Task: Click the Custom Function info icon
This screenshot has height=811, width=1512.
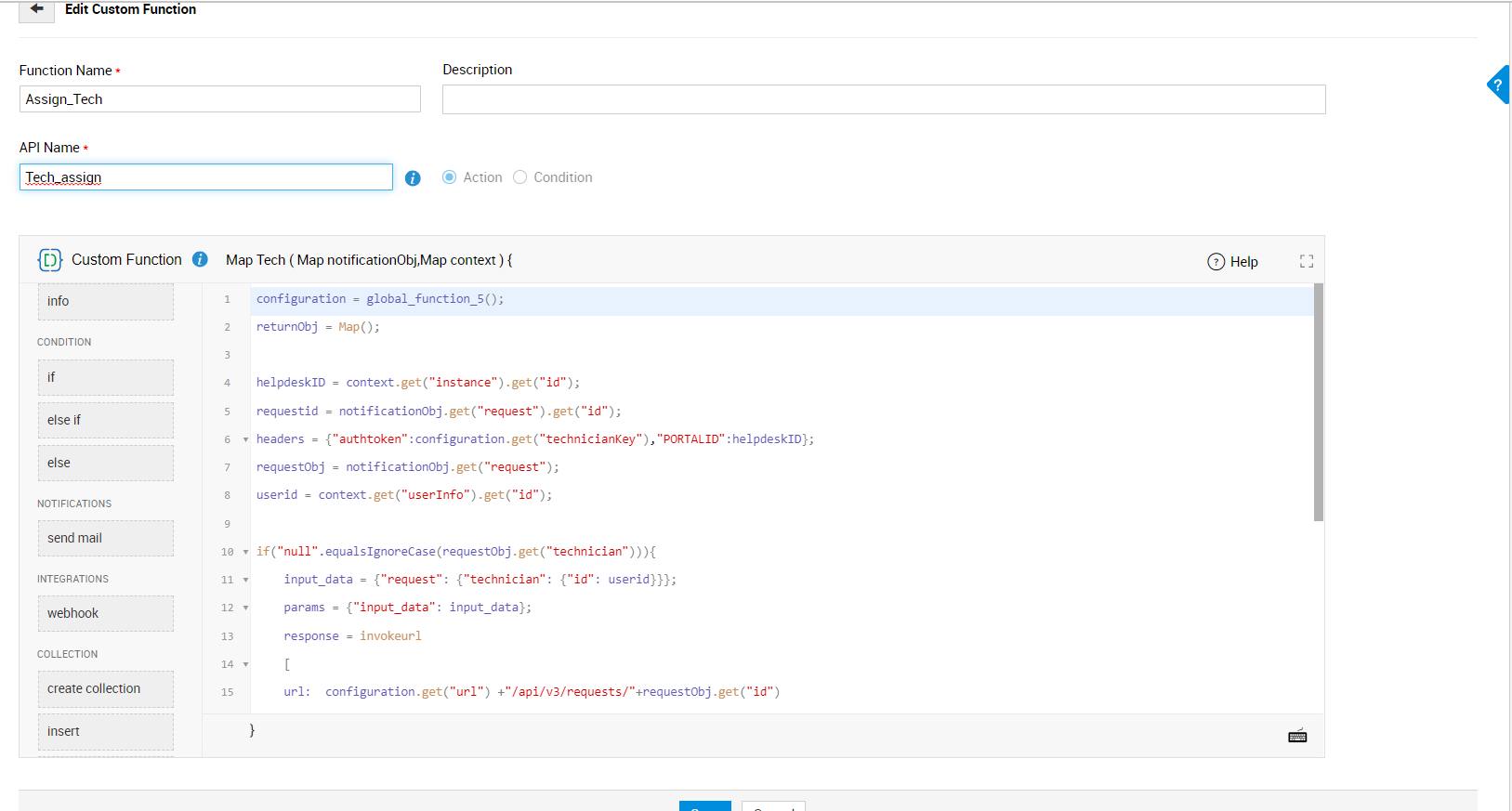Action: click(200, 260)
